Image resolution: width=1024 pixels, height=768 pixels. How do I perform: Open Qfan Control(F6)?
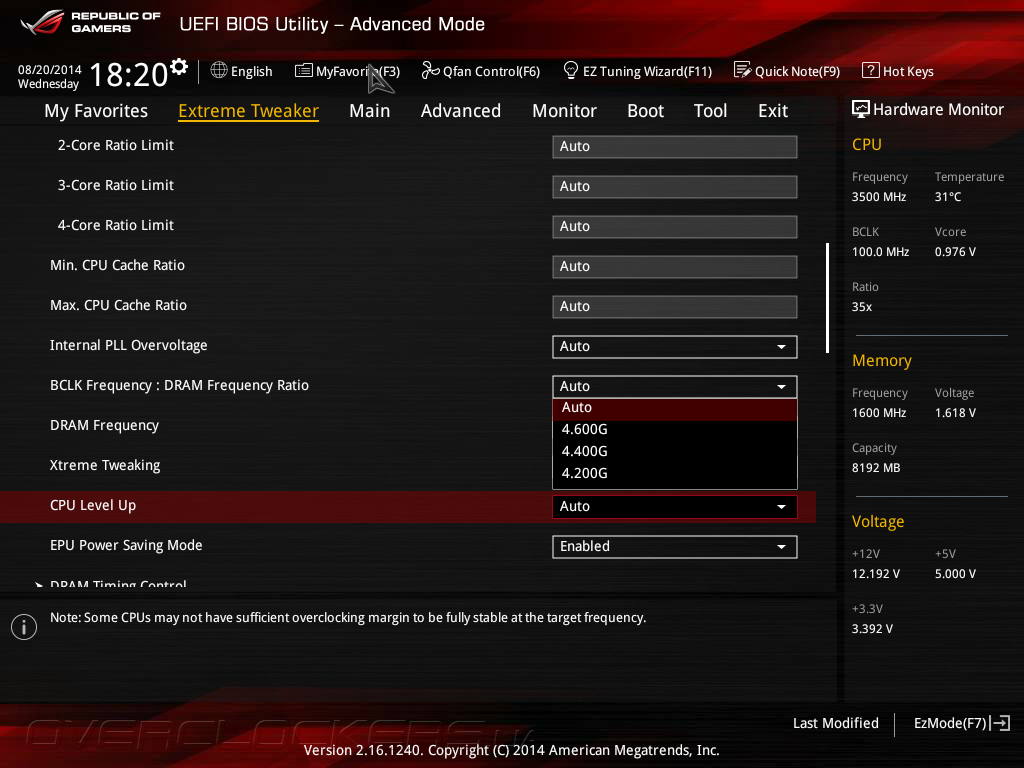point(481,71)
